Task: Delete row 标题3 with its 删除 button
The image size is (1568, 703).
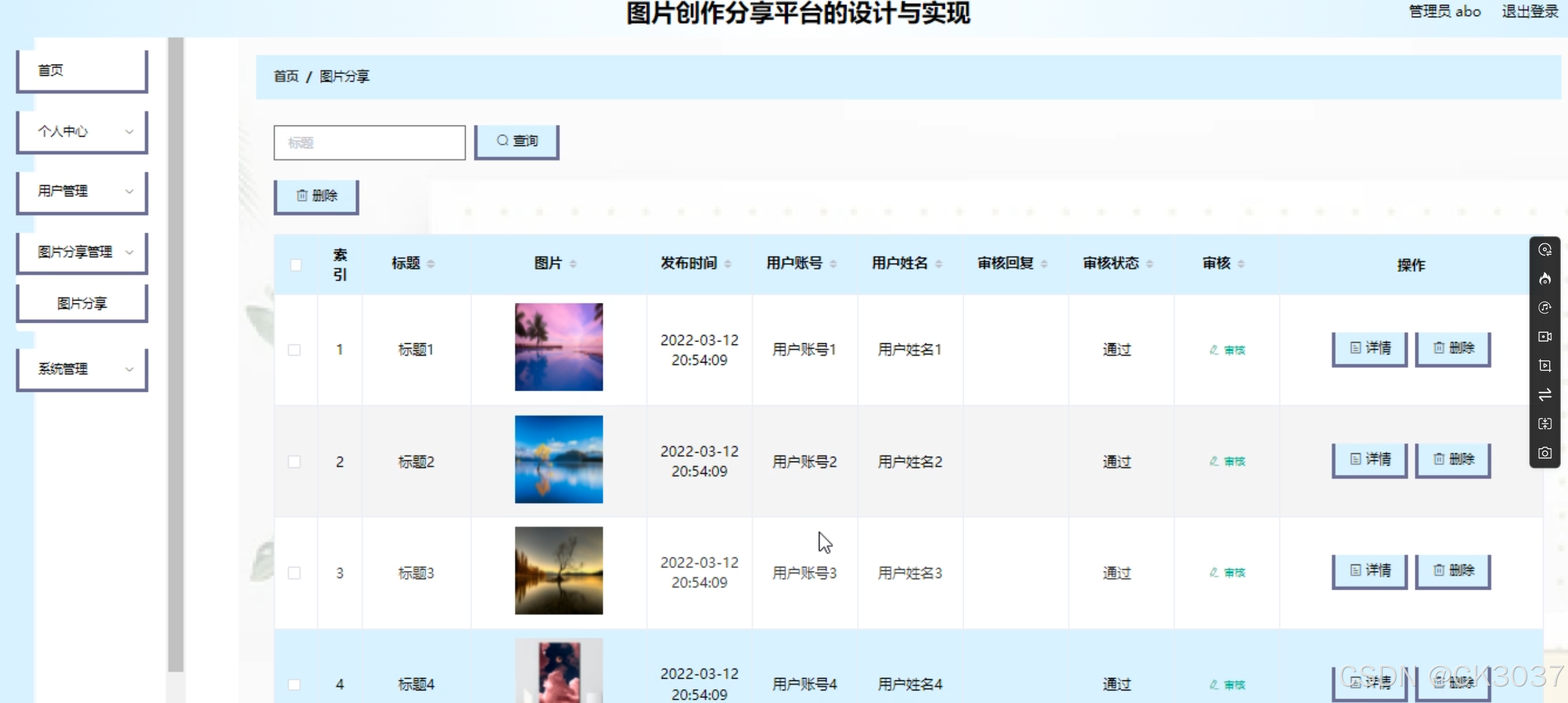Action: click(x=1452, y=571)
